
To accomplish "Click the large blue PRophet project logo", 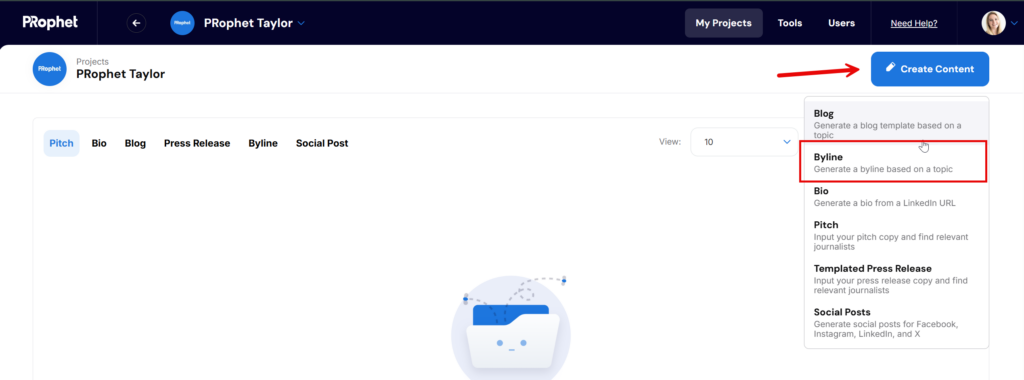I will (x=50, y=69).
